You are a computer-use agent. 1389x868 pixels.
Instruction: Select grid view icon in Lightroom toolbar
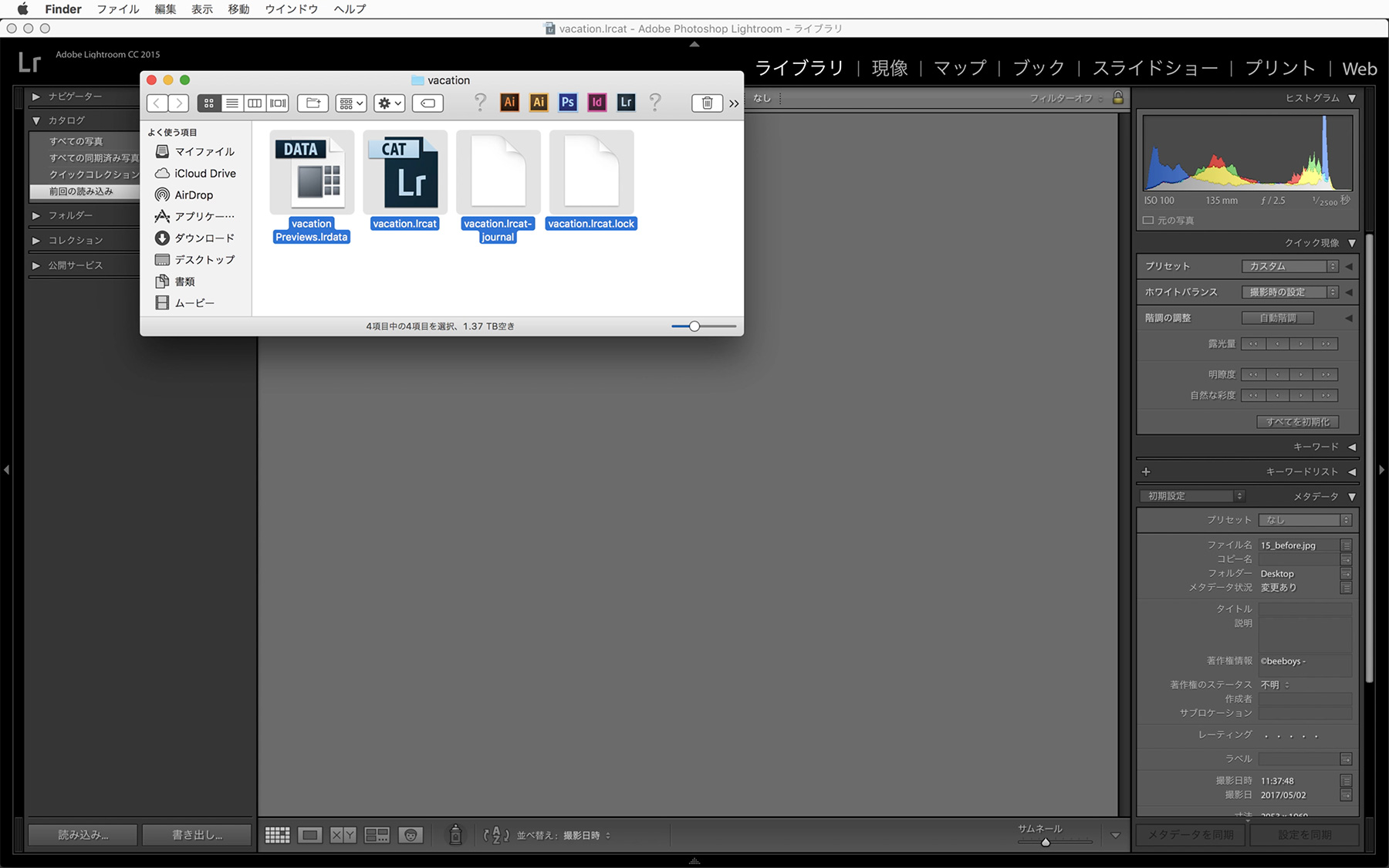click(277, 835)
